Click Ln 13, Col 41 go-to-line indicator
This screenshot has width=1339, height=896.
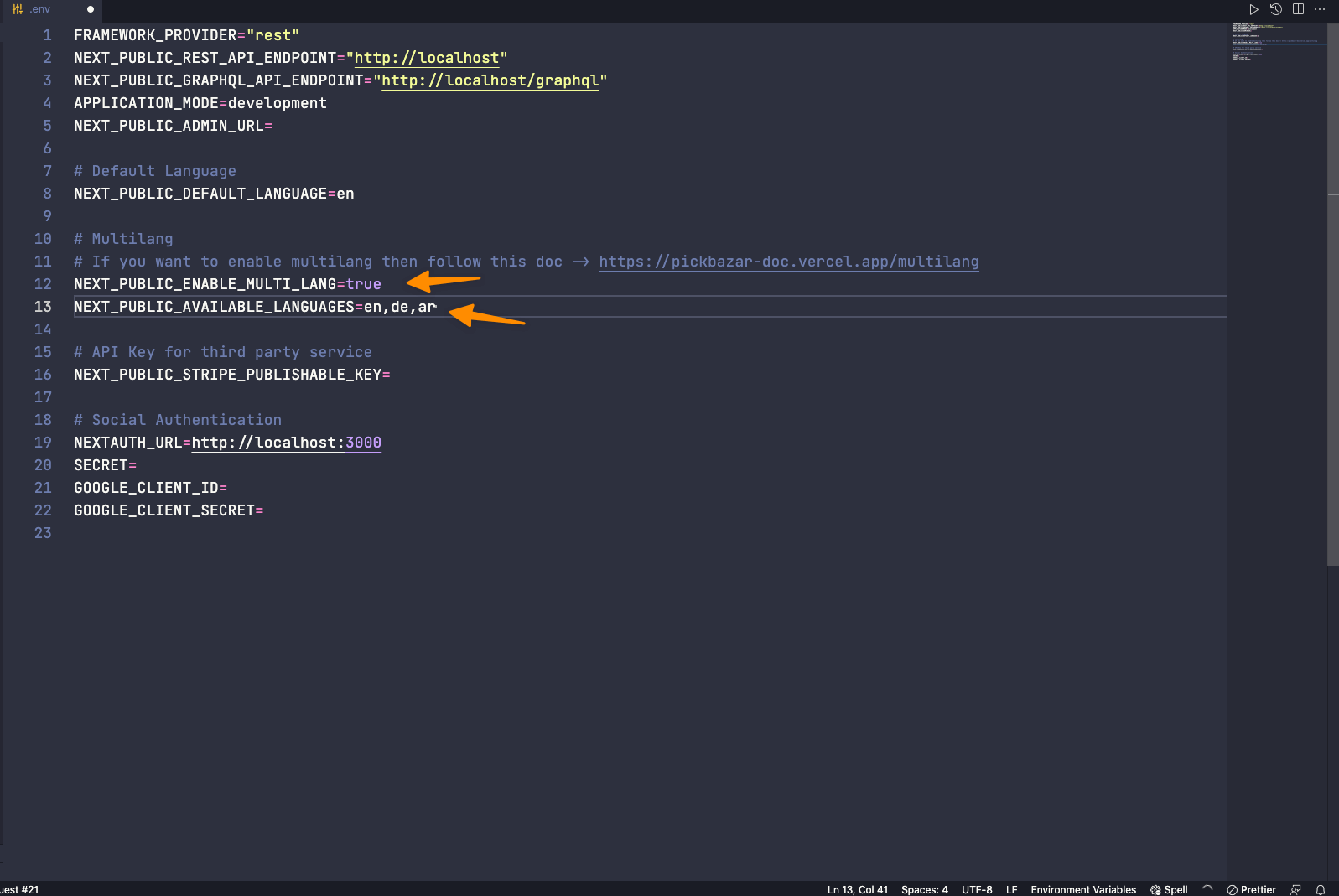tap(858, 889)
